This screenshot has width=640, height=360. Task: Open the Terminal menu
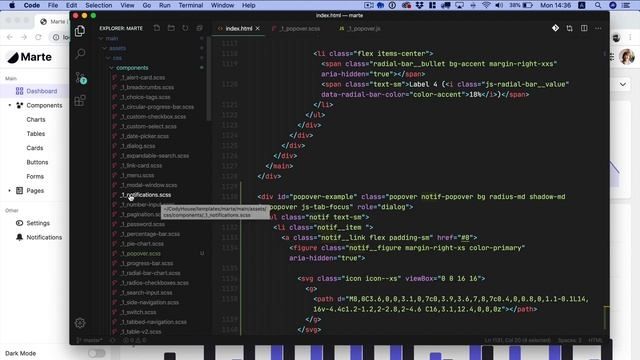click(x=191, y=5)
